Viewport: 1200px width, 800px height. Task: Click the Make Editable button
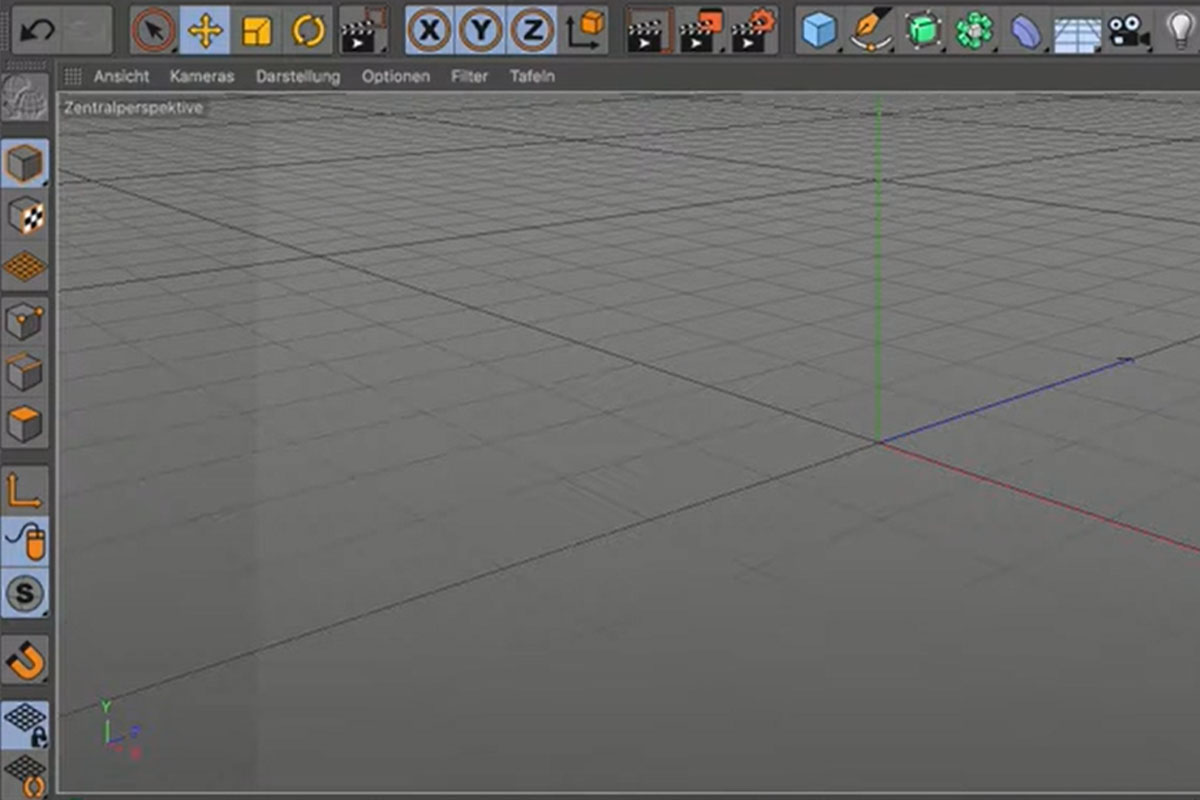click(25, 97)
